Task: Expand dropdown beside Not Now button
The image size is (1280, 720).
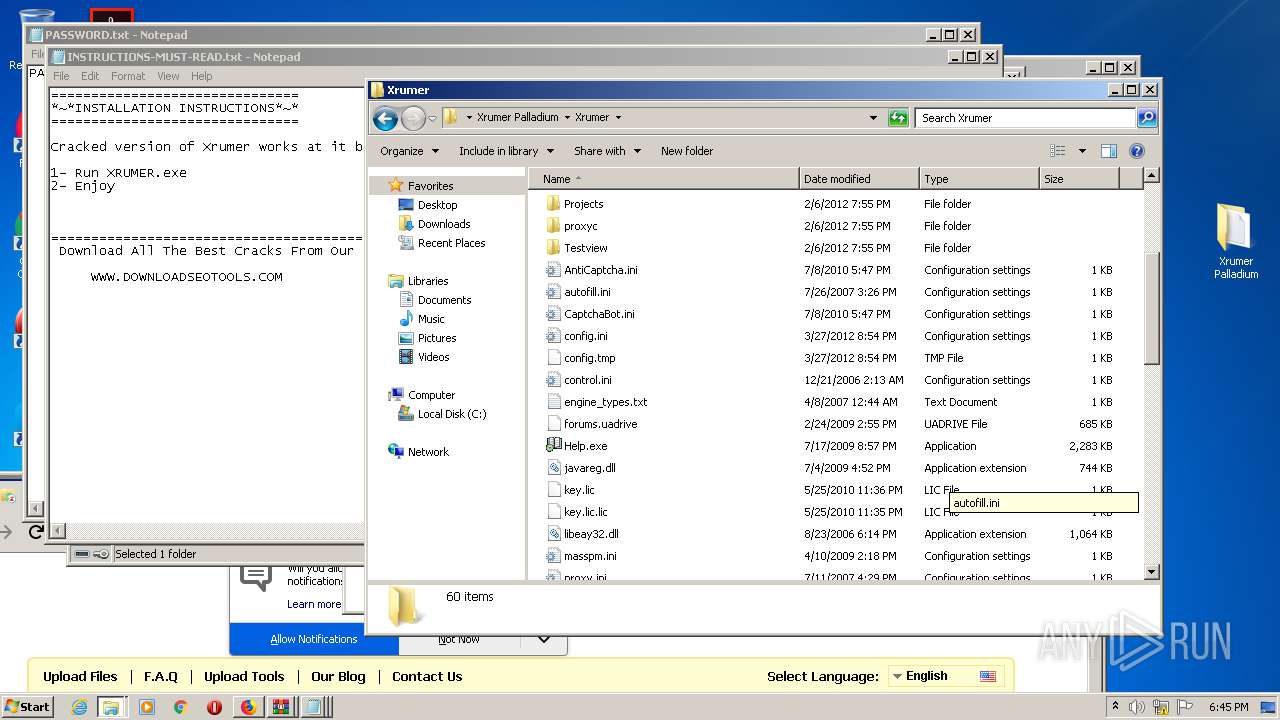Action: click(x=542, y=639)
